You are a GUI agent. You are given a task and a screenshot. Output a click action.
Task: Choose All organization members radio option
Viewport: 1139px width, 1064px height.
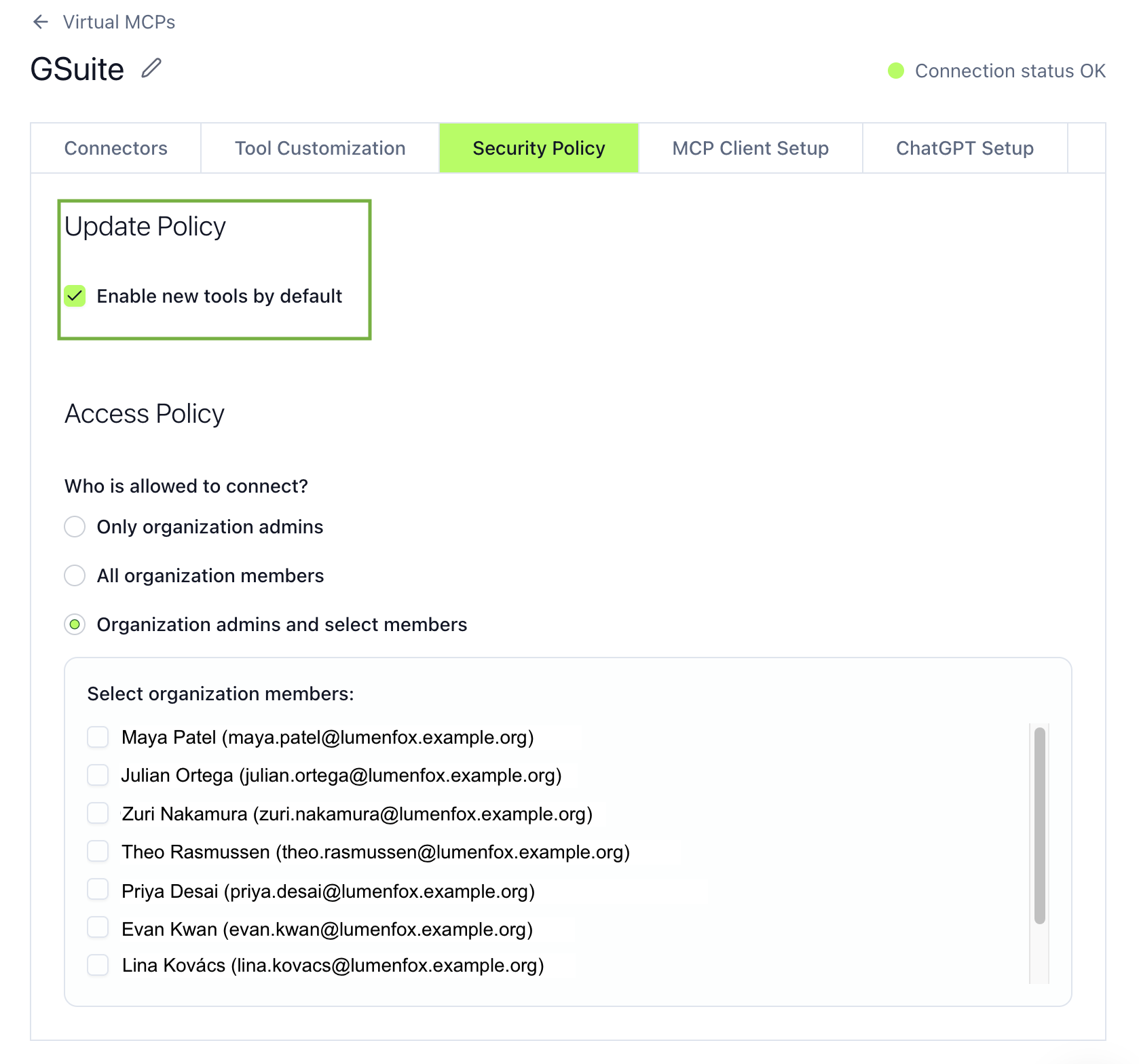point(75,575)
